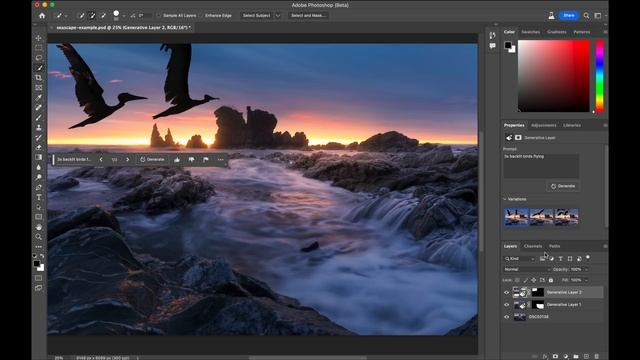Choose the Subtract from selection brush mode
640x360 pixels.
click(103, 16)
